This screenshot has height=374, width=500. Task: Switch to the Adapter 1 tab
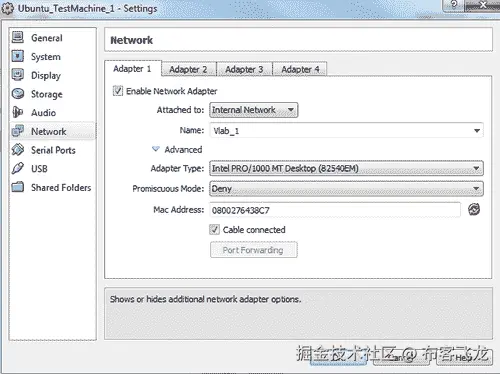[133, 69]
